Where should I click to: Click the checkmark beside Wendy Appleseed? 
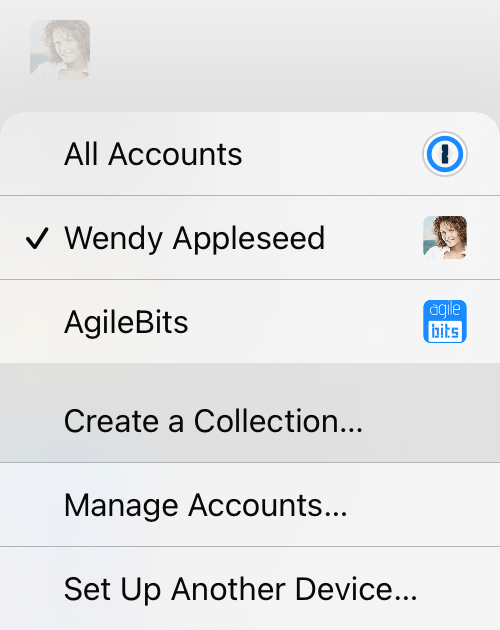point(37,238)
